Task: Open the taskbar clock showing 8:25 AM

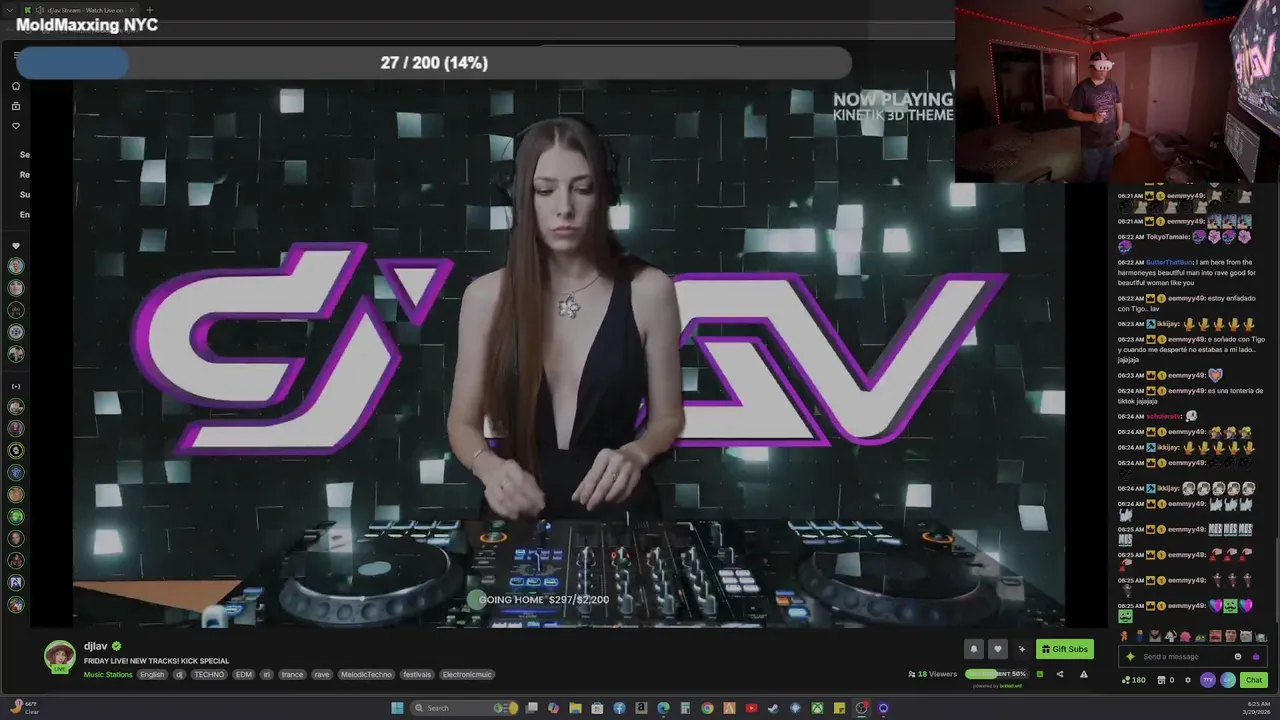Action: tap(1255, 708)
